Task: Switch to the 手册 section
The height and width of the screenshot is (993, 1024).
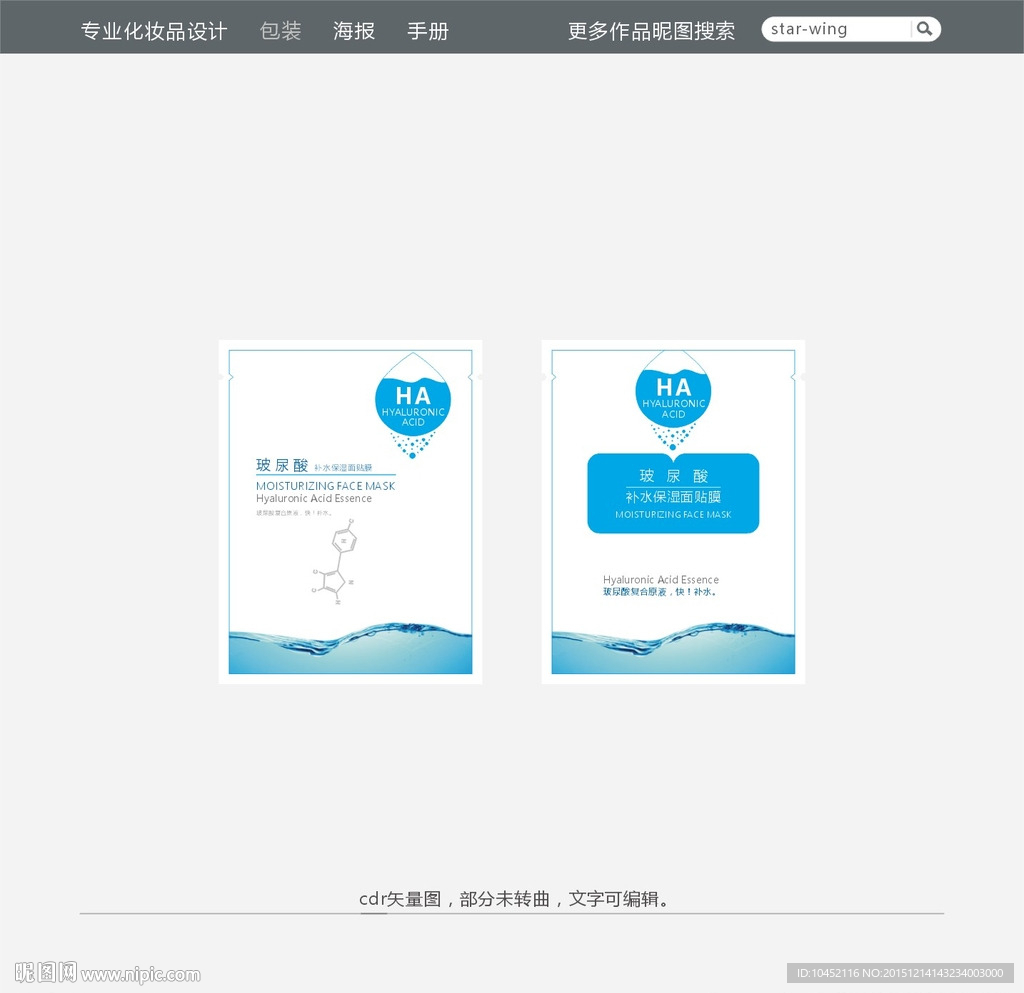Action: click(x=427, y=30)
